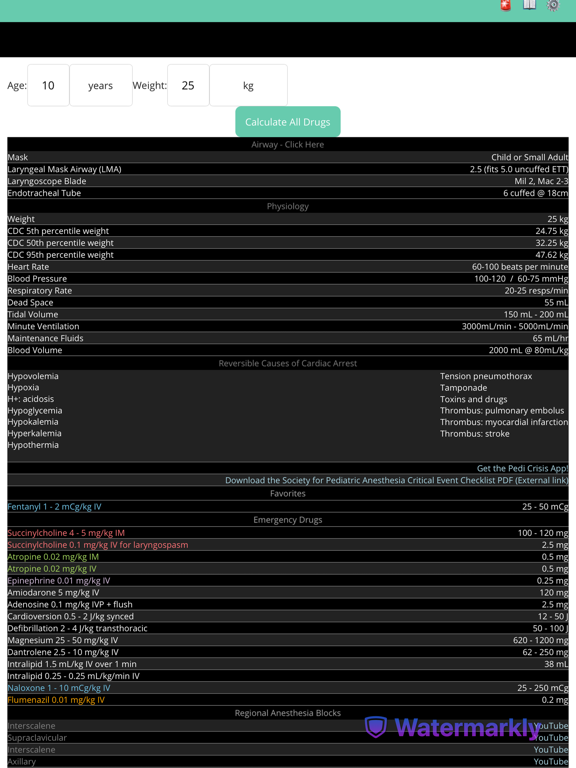Screen dimensions: 576x768
Task: Toggle the Reversible Causes of Cardiac Arrest header
Action: pyautogui.click(x=288, y=363)
